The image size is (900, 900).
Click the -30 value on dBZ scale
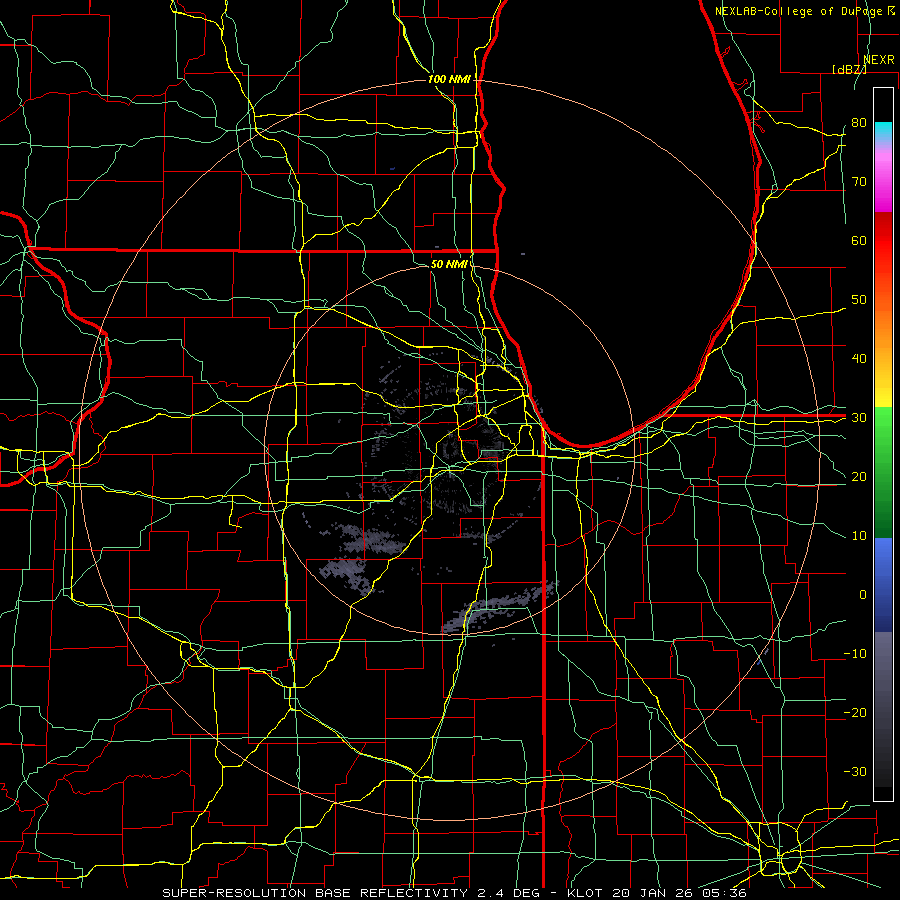[x=855, y=771]
